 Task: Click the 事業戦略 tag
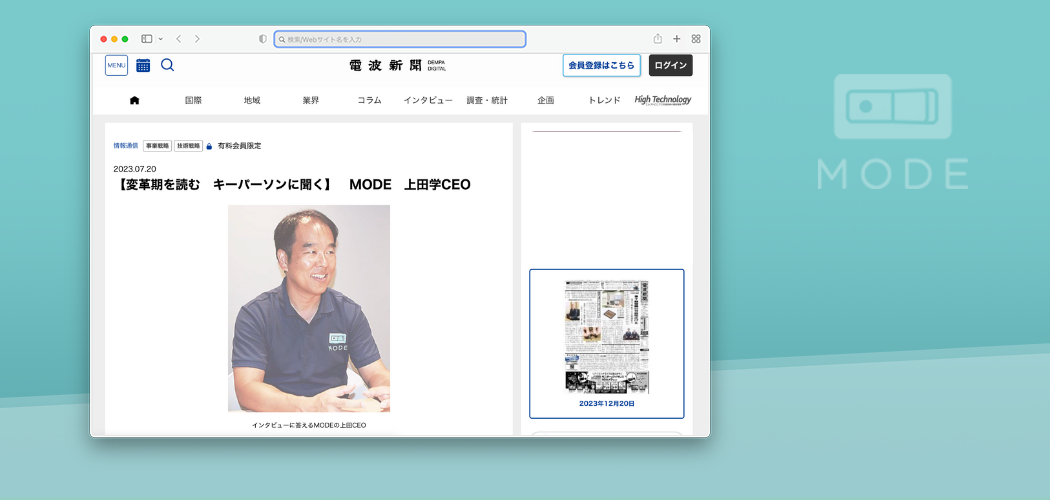point(157,146)
